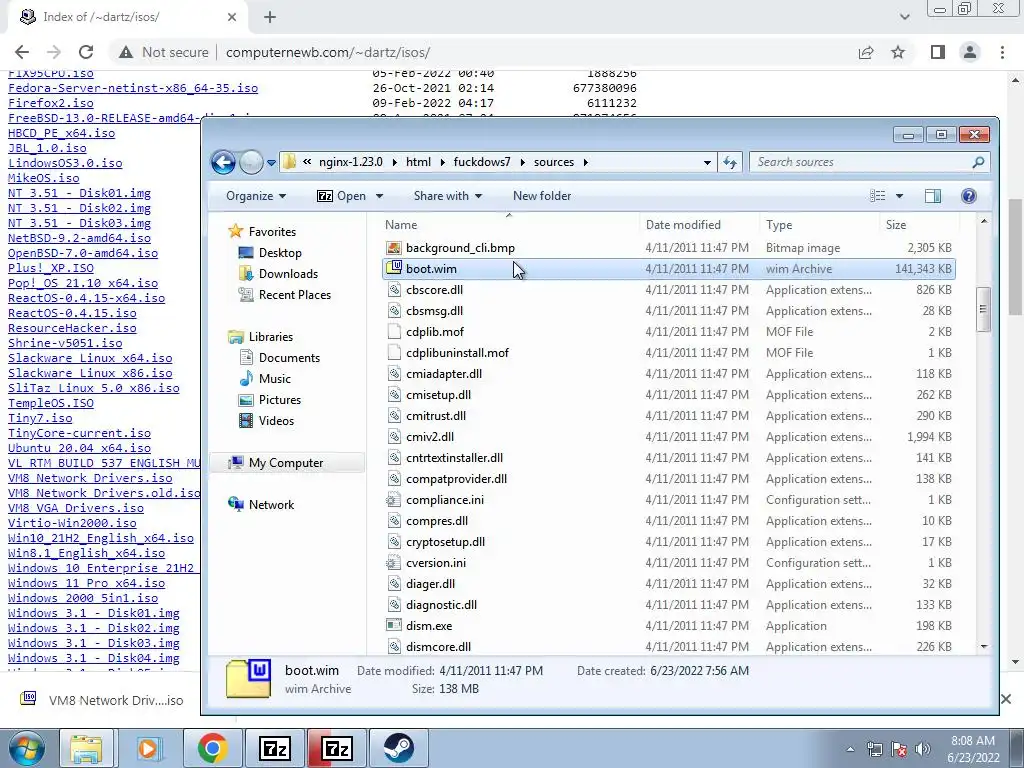Screen dimensions: 1024x768
Task: Select the boot.wim file icon
Action: tap(394, 268)
